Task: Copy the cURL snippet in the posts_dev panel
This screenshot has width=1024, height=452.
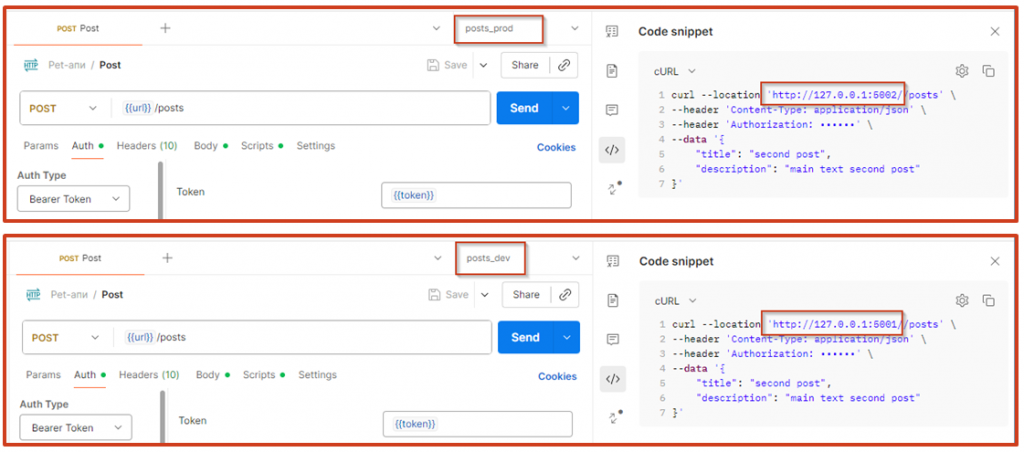Action: 988,300
